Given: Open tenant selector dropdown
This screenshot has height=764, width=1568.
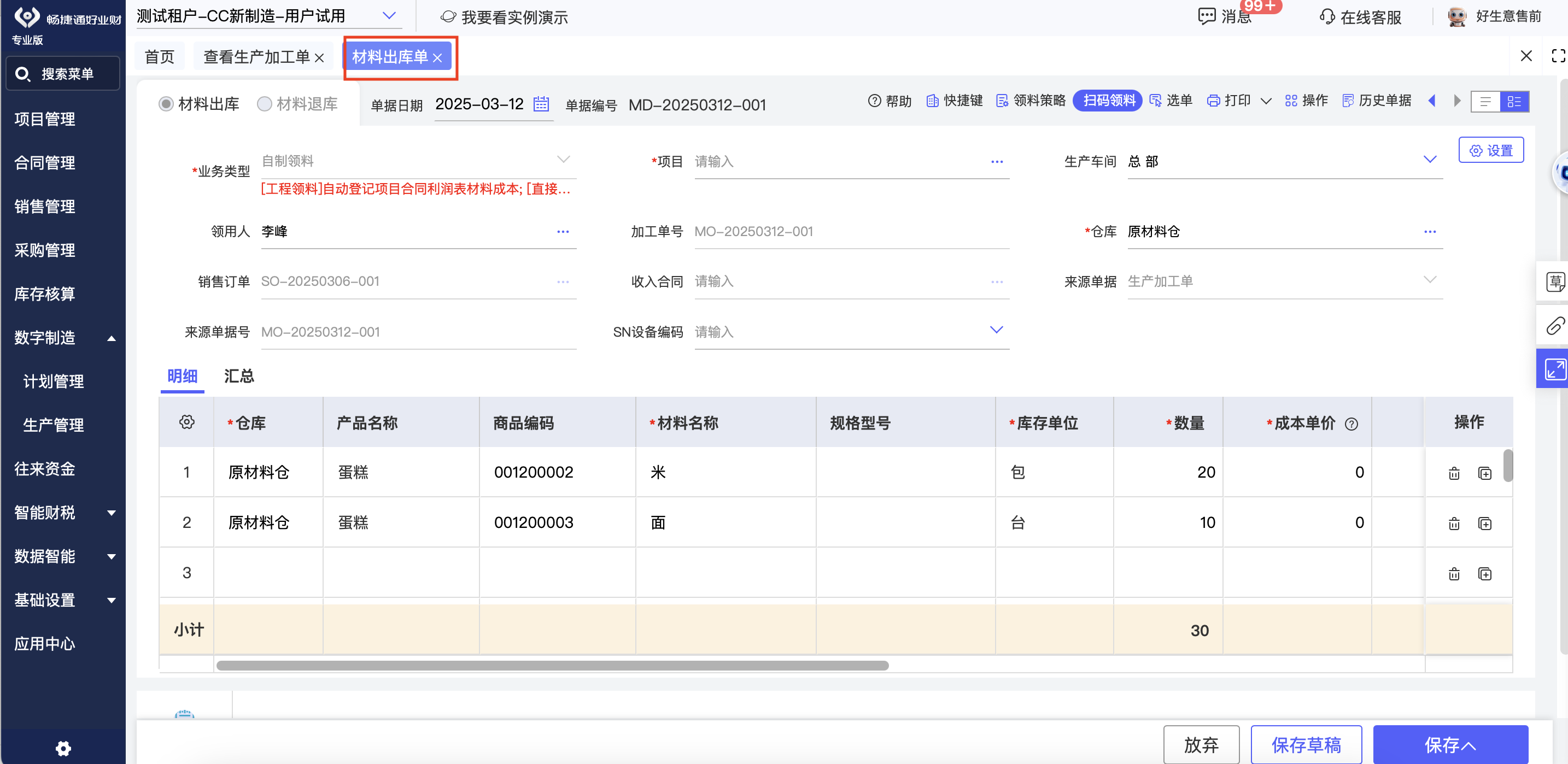Looking at the screenshot, I should coord(389,16).
